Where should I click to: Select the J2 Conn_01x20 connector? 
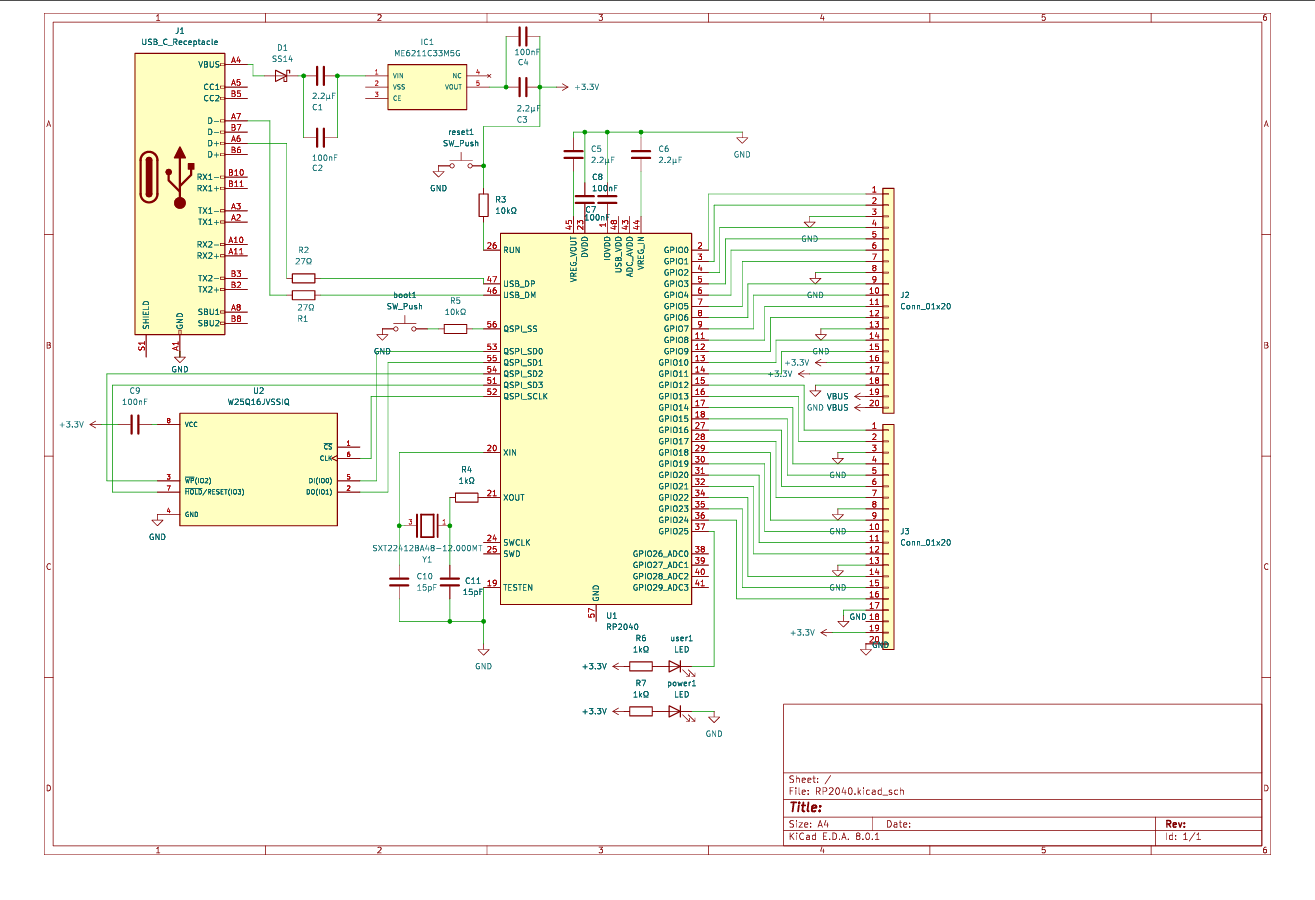tap(887, 300)
